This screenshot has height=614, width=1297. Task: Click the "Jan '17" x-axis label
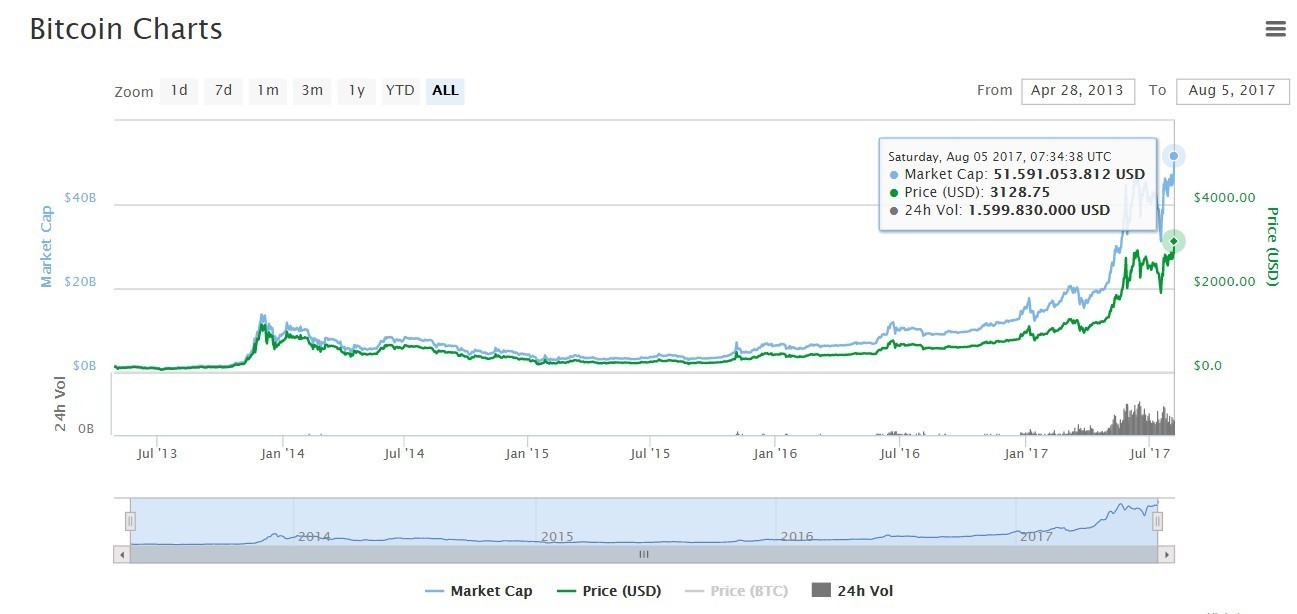tap(1026, 454)
